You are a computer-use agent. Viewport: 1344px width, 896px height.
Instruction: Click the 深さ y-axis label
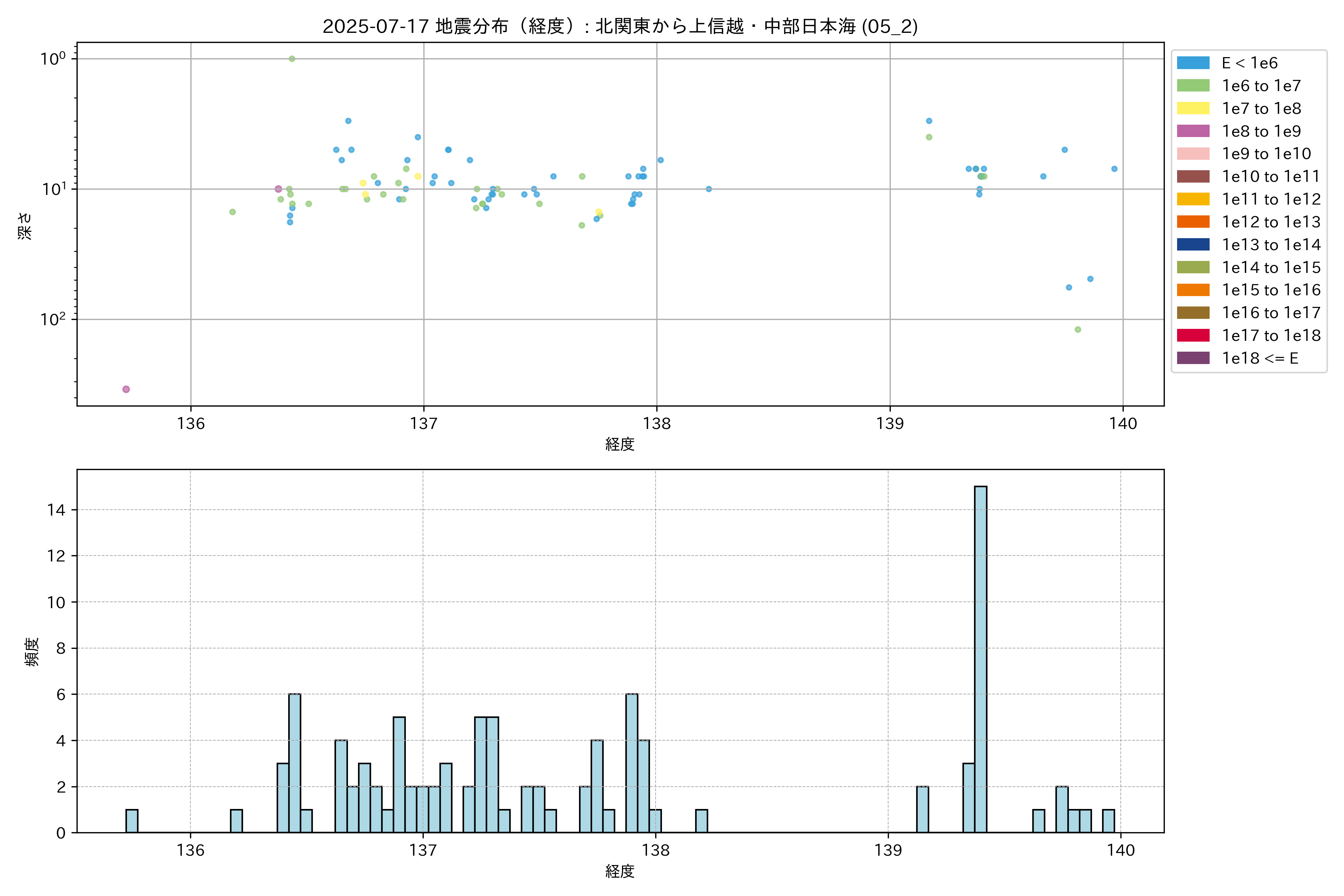25,226
